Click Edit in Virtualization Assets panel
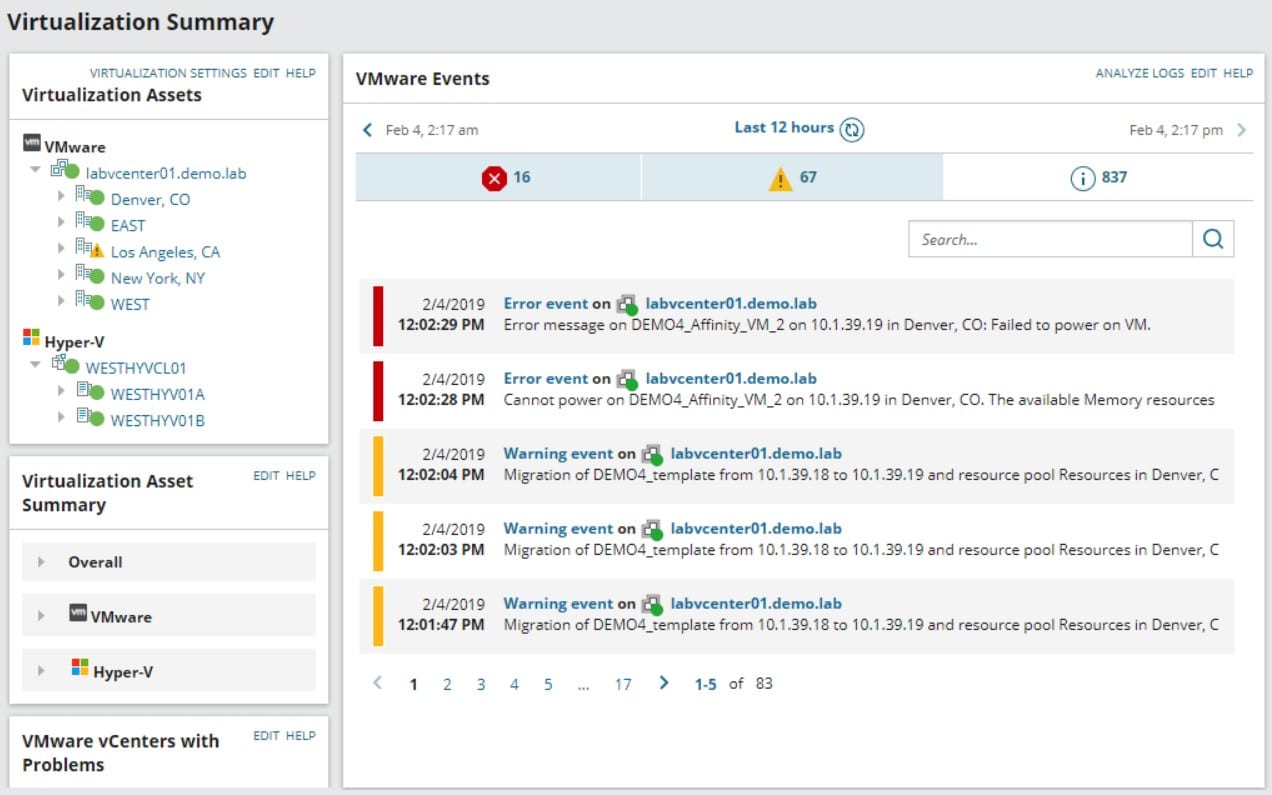Image resolution: width=1272 pixels, height=795 pixels. 266,73
